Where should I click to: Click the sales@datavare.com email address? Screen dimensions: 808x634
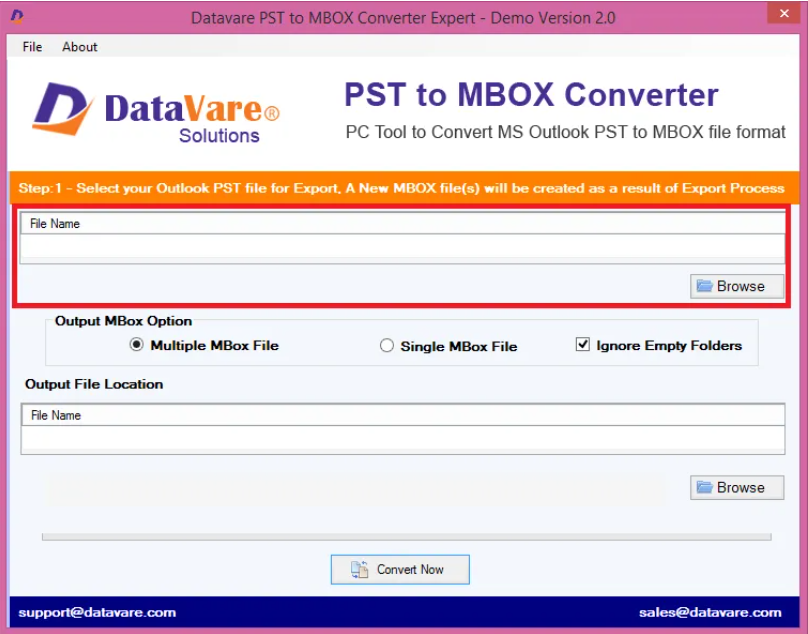point(710,612)
